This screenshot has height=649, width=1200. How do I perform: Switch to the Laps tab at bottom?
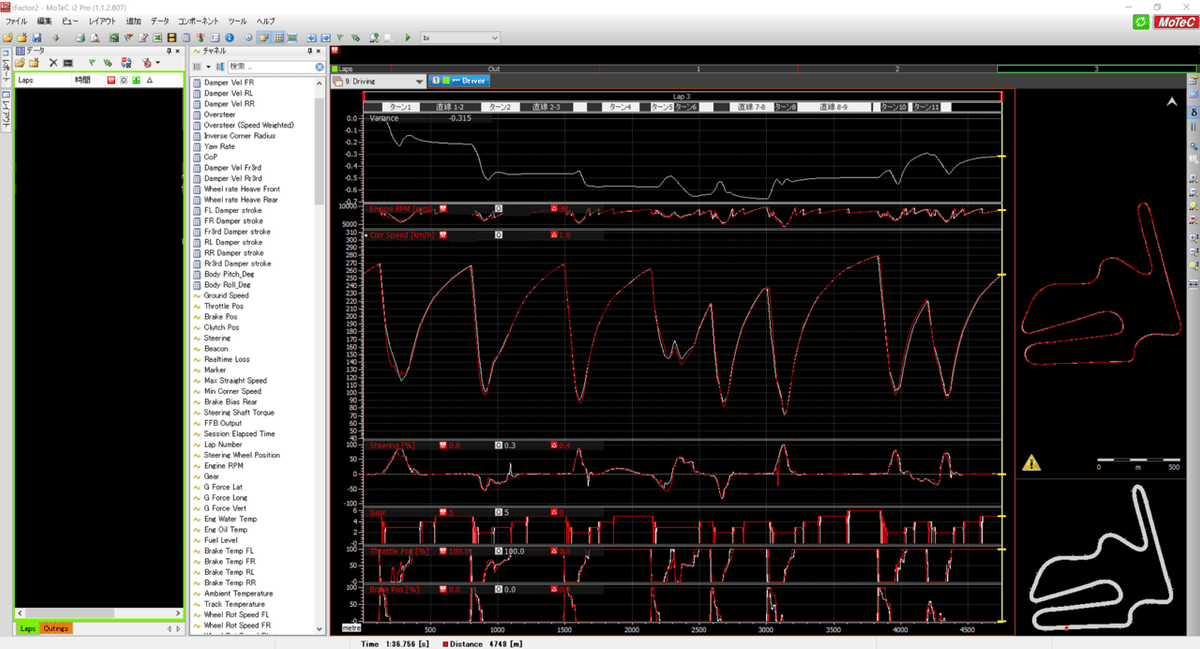coord(27,628)
